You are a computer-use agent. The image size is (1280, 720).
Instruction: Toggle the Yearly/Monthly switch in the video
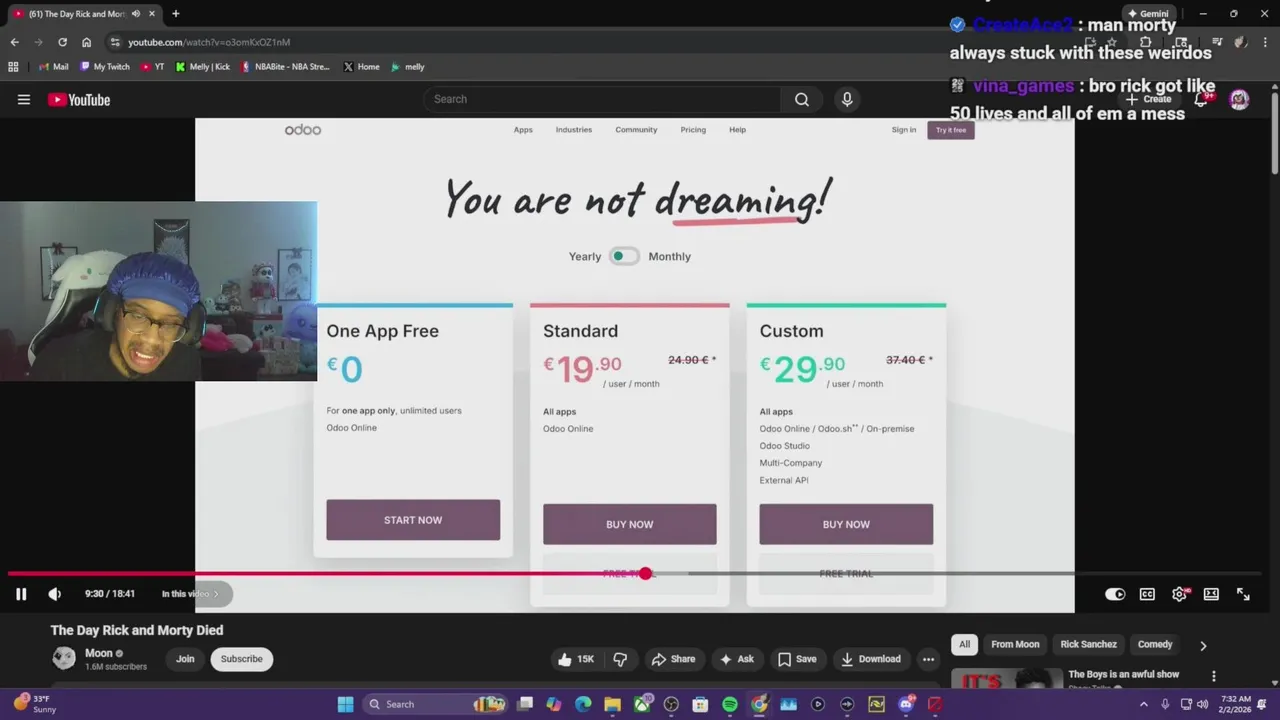tap(624, 256)
